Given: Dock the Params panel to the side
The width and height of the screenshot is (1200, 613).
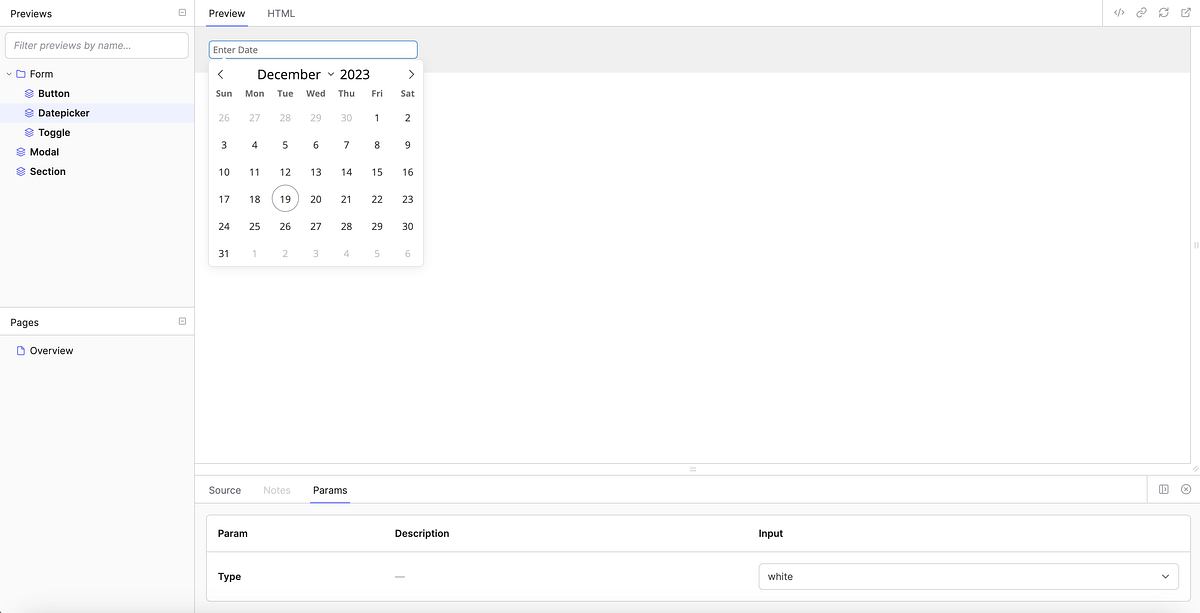Looking at the screenshot, I should [x=1163, y=489].
